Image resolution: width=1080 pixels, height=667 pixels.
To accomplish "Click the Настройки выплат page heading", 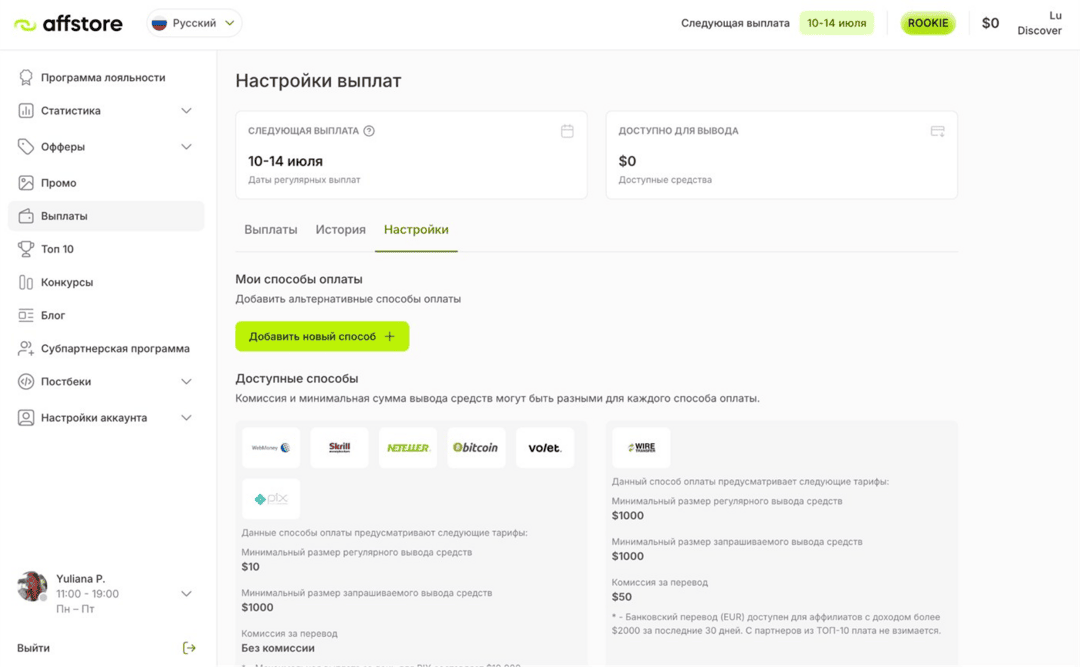I will pyautogui.click(x=318, y=81).
